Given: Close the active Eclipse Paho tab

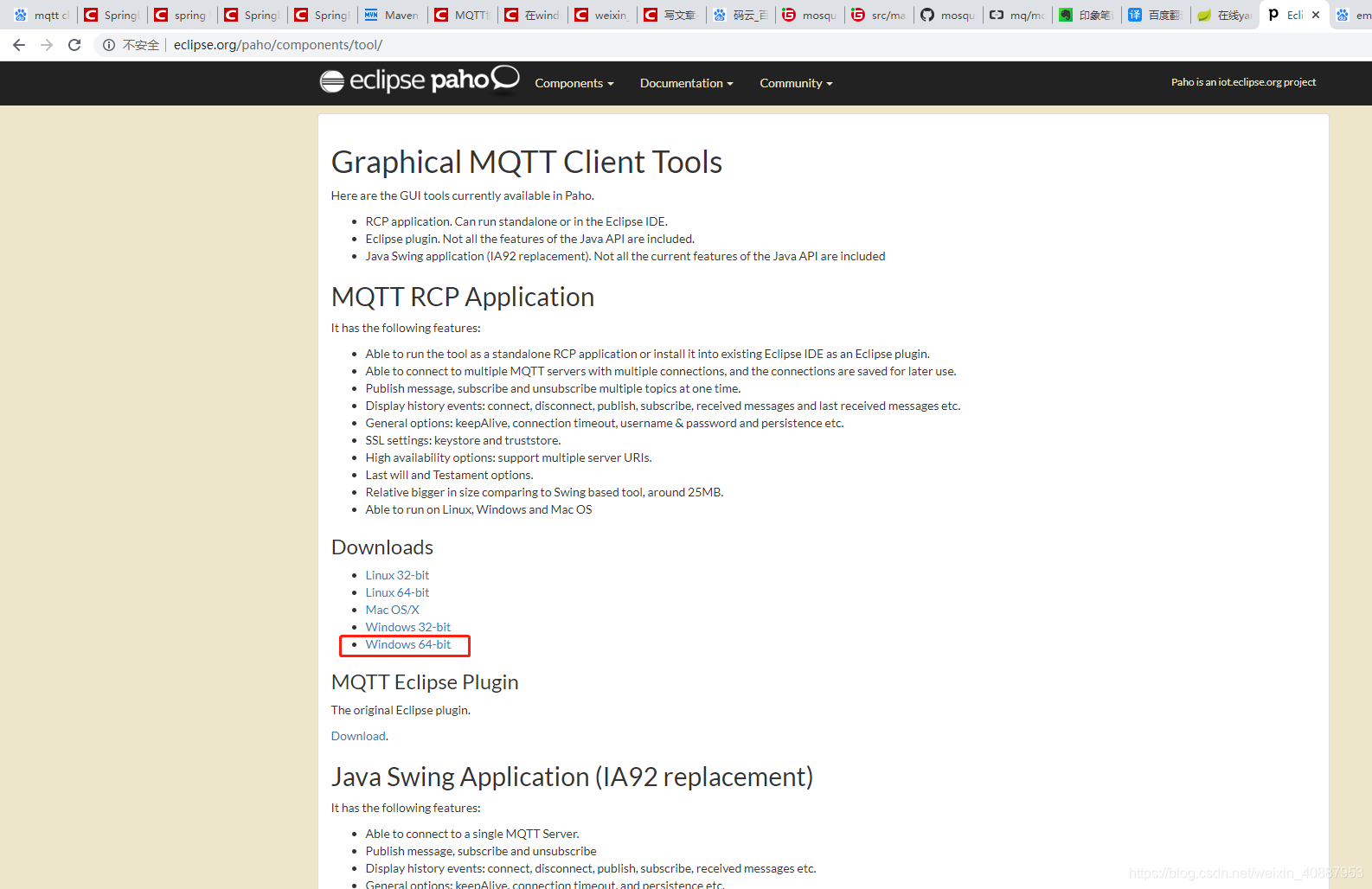Looking at the screenshot, I should (1316, 15).
